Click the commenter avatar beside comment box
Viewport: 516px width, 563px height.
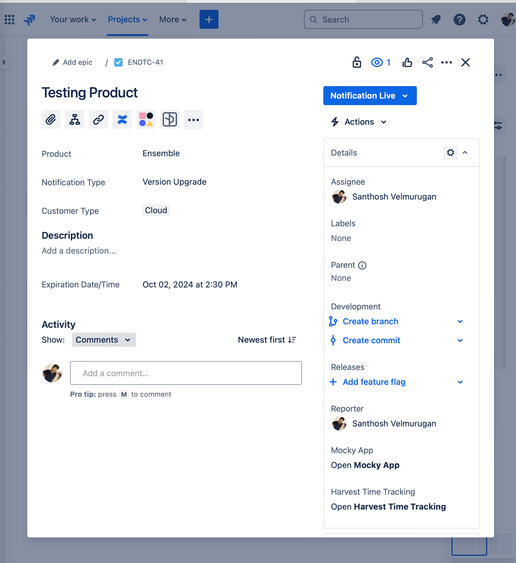52,373
